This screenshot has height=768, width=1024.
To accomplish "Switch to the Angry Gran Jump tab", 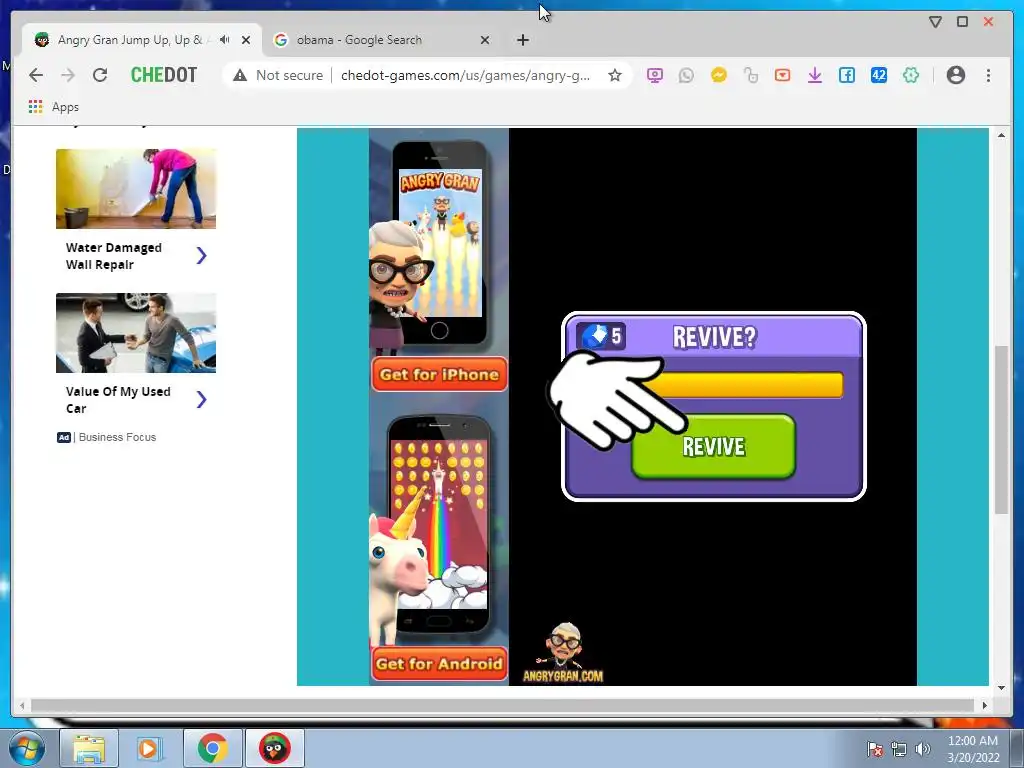I will (x=131, y=40).
